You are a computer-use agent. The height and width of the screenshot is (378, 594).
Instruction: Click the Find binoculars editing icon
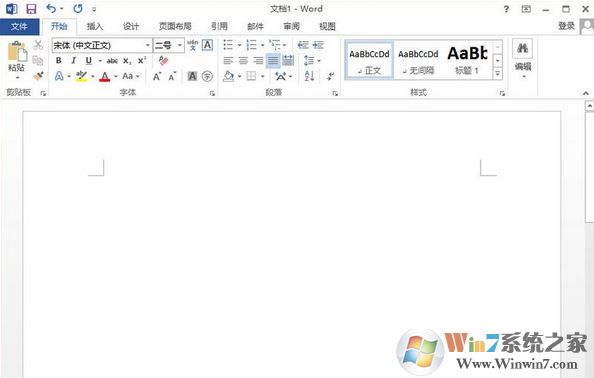click(522, 48)
